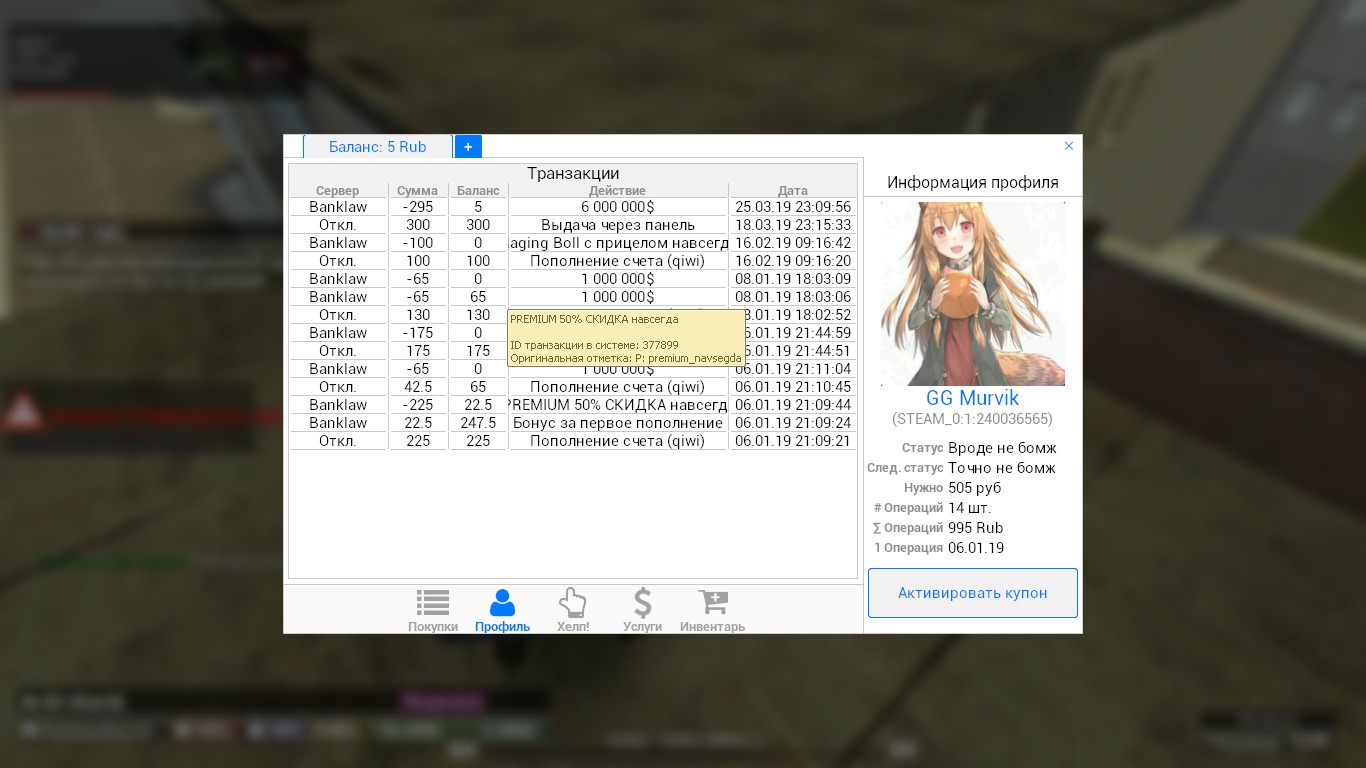Sort by the Действие column header
This screenshot has height=768, width=1366.
click(x=617, y=190)
